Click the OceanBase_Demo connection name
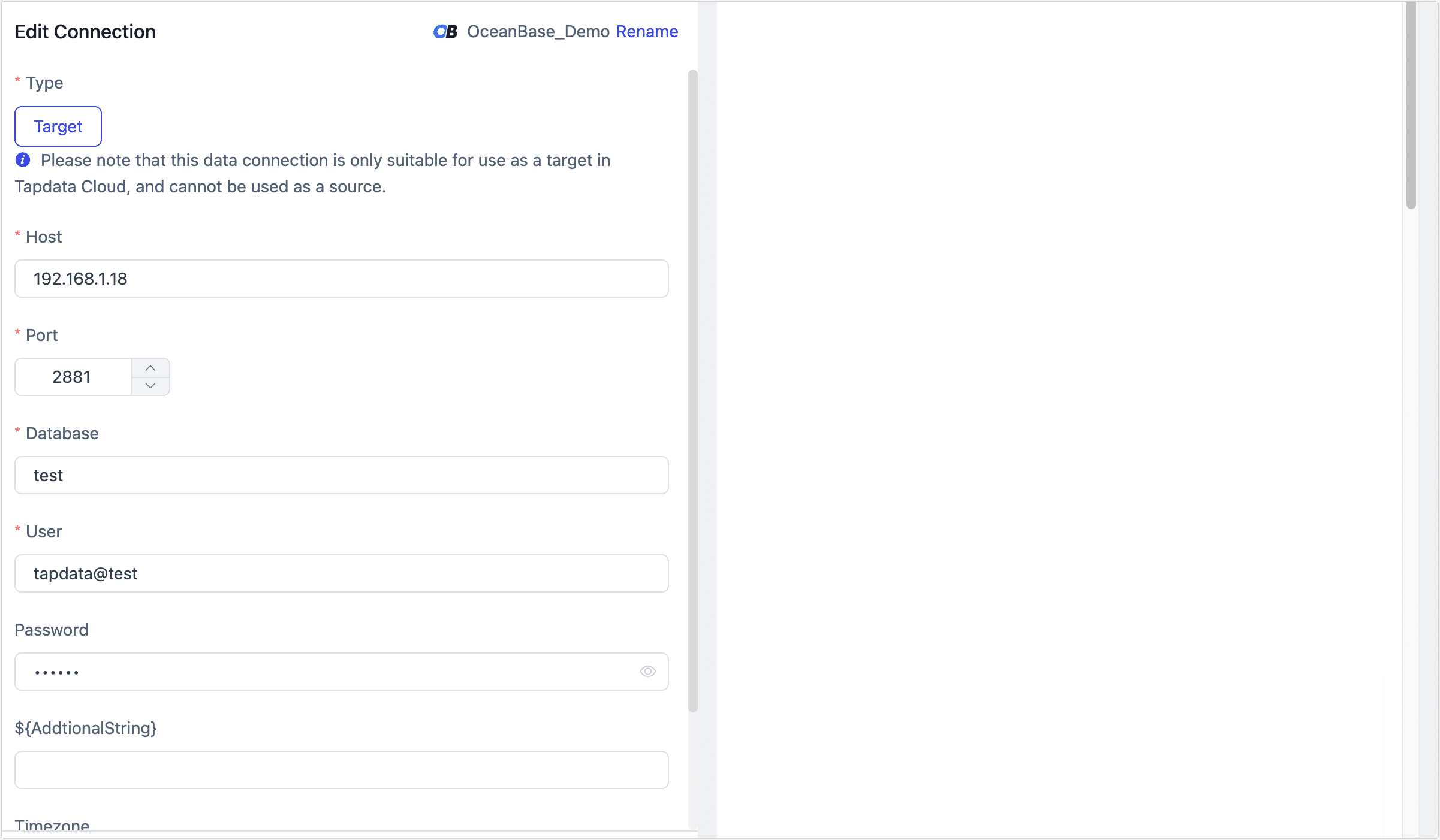This screenshot has height=840, width=1440. [538, 31]
